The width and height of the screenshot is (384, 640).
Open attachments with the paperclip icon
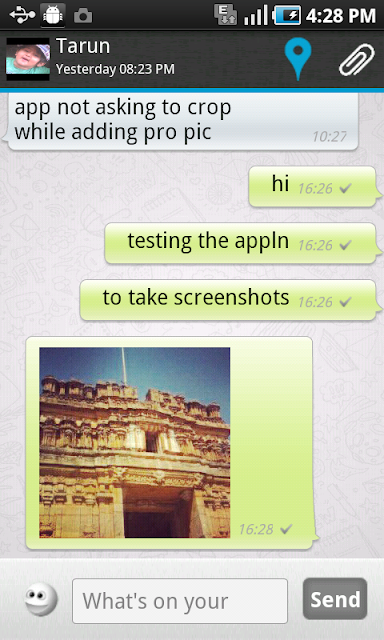click(x=356, y=60)
